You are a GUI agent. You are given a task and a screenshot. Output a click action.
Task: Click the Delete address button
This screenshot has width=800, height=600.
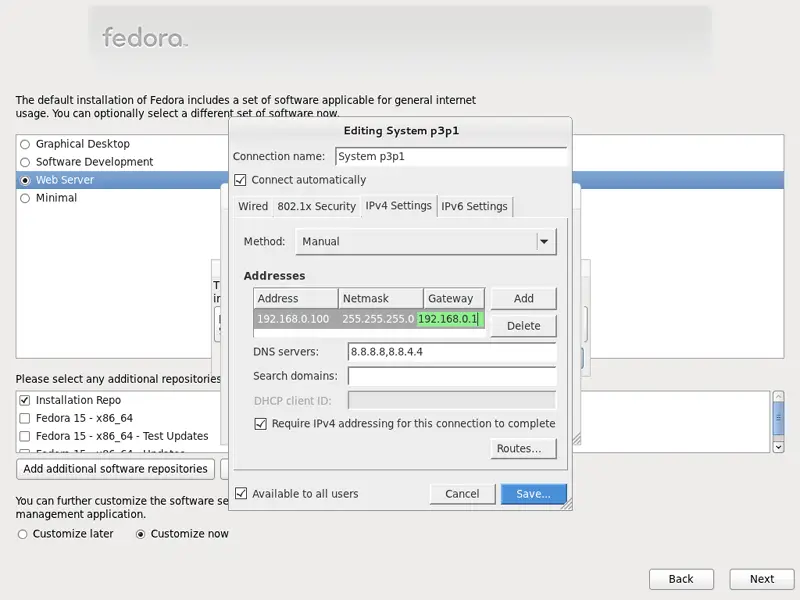(523, 326)
